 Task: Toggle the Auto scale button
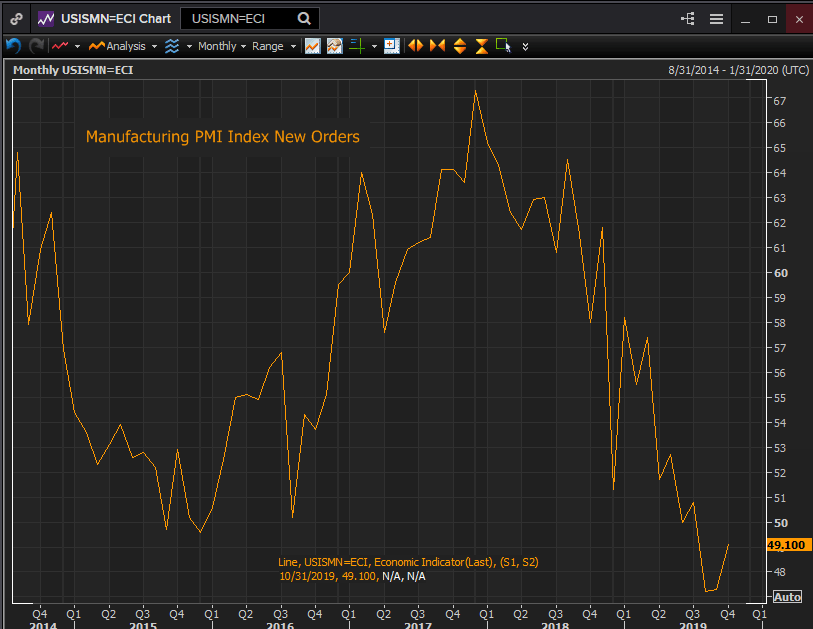tap(787, 597)
